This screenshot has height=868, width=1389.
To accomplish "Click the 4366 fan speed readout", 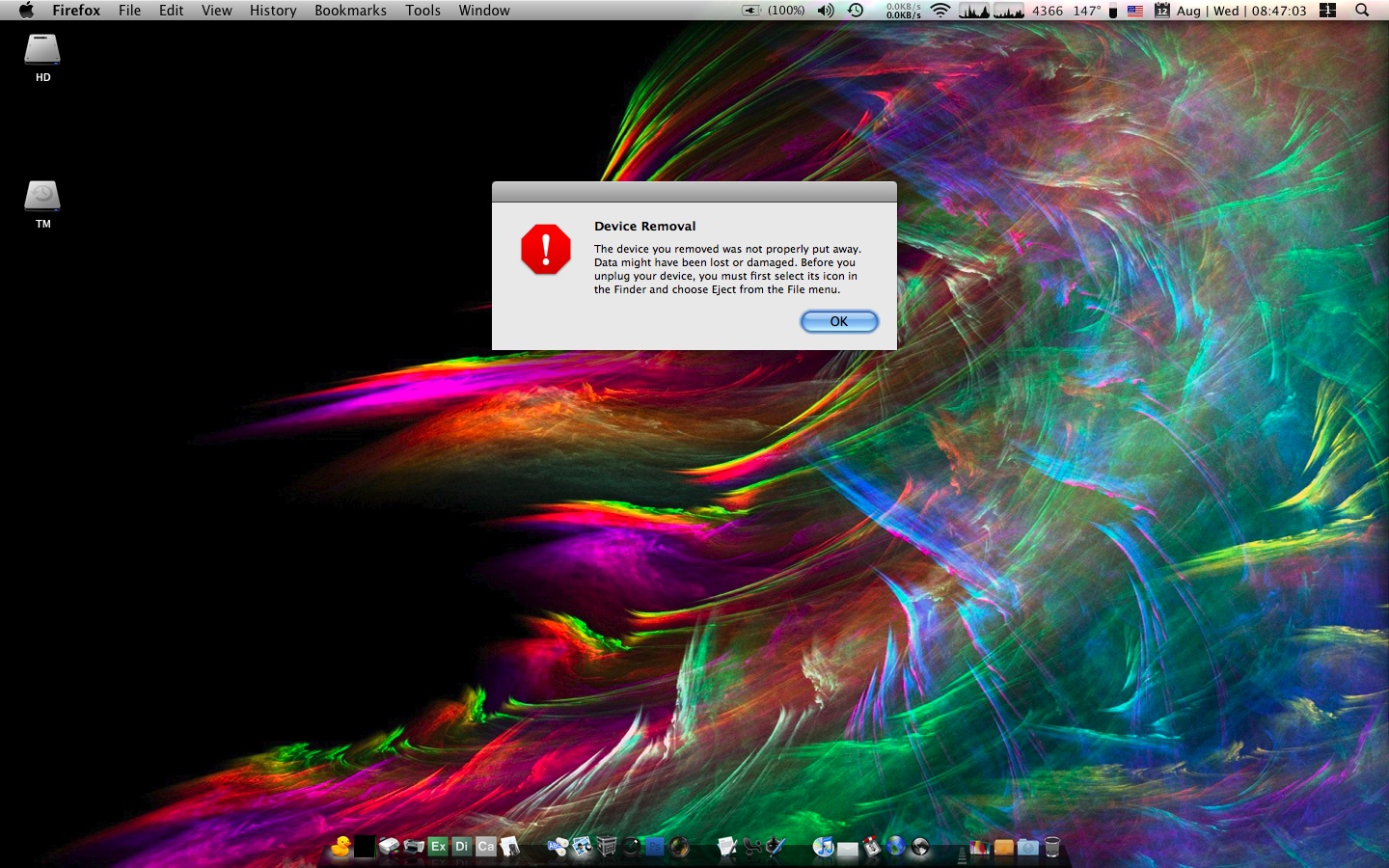I will 1048,11.
